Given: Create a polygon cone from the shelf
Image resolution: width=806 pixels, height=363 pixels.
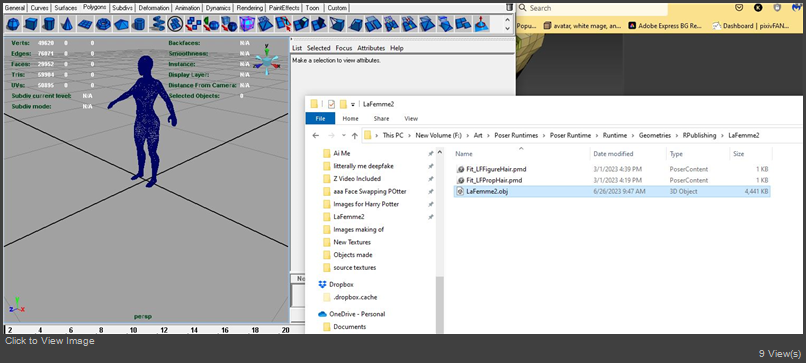Looking at the screenshot, I should 67,24.
